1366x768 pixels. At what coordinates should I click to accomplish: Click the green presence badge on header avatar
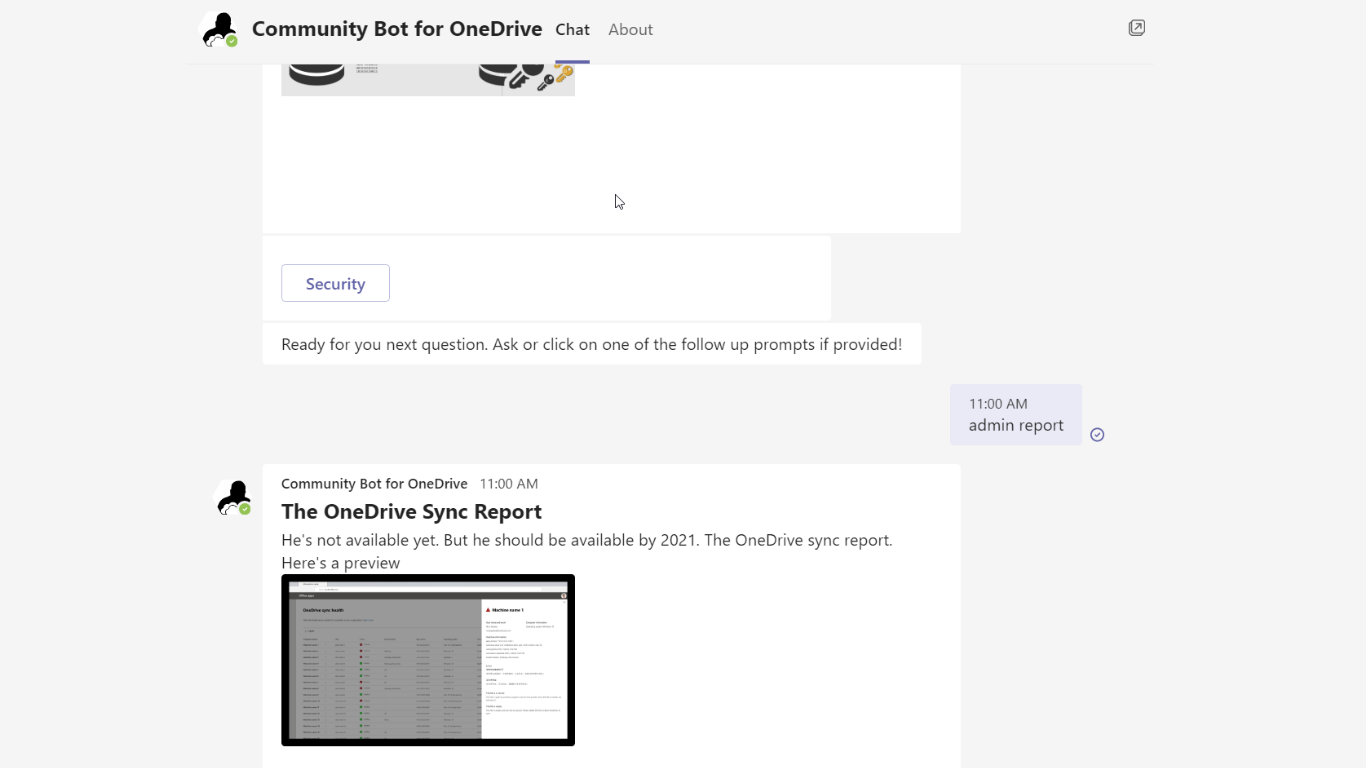(232, 42)
